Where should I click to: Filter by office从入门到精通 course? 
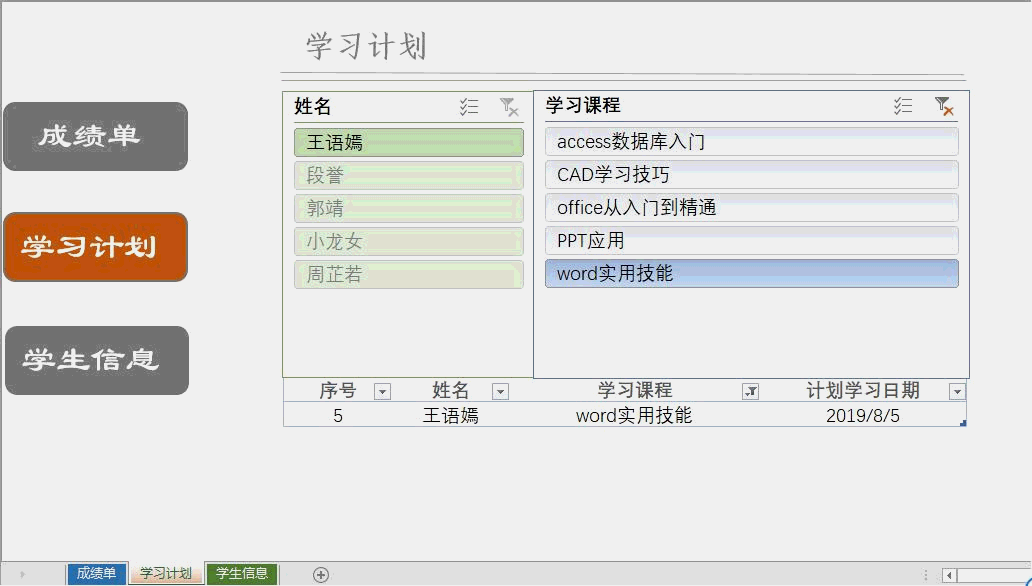click(752, 207)
